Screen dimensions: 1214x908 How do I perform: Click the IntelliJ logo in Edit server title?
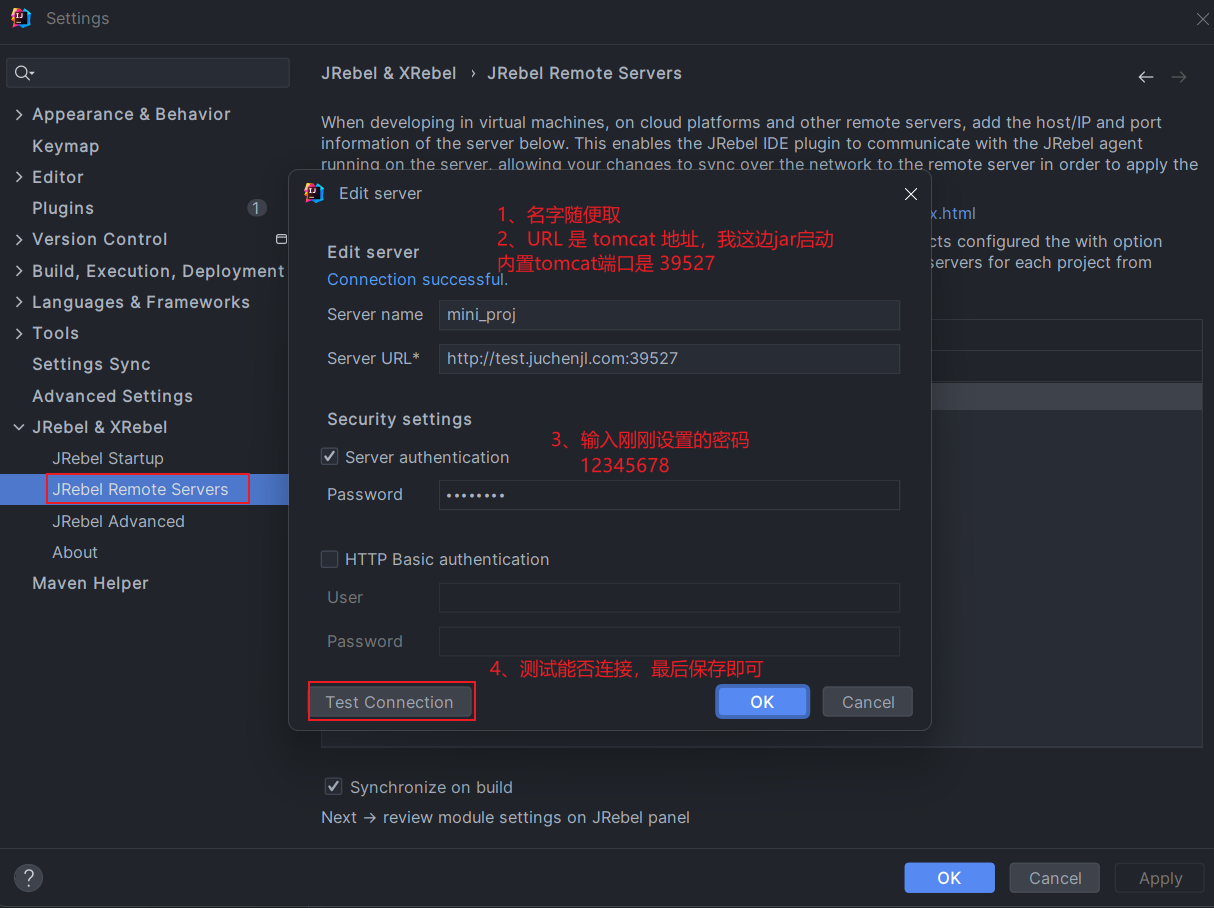pos(314,193)
